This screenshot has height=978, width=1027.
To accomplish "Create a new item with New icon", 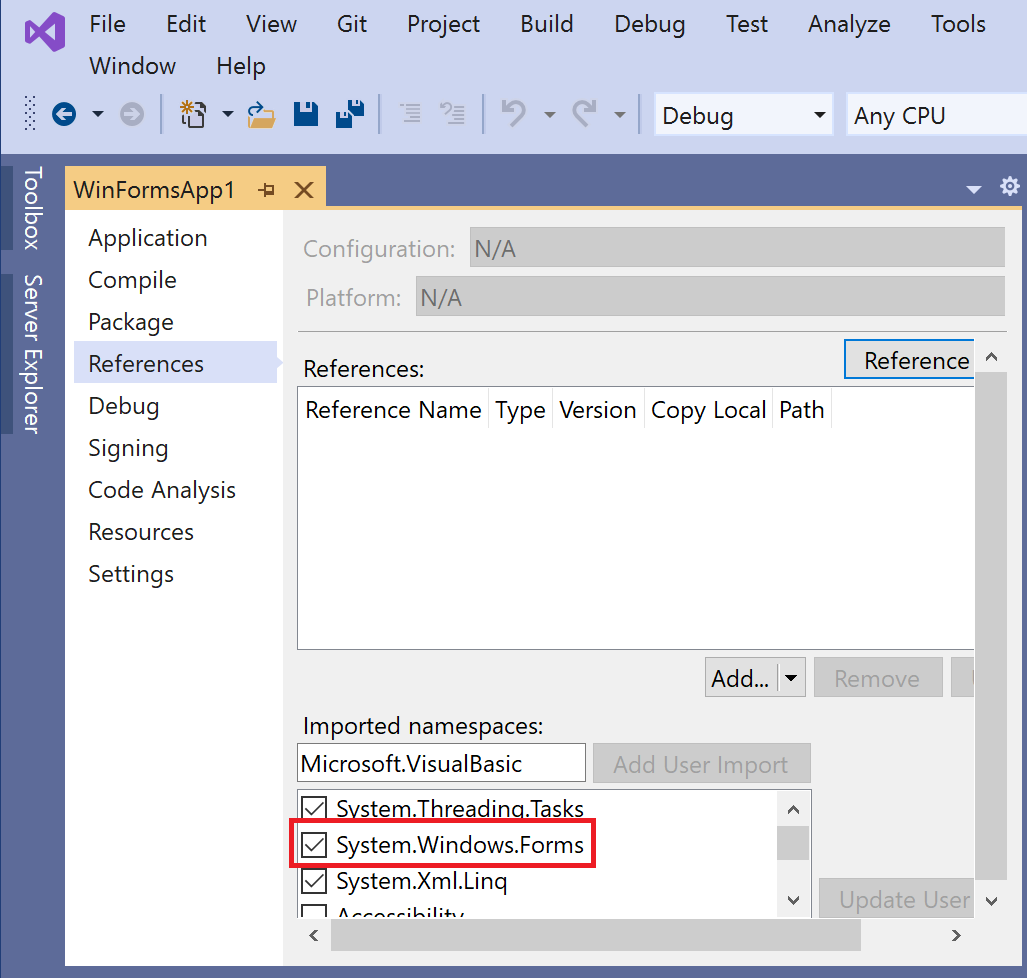I will (193, 114).
